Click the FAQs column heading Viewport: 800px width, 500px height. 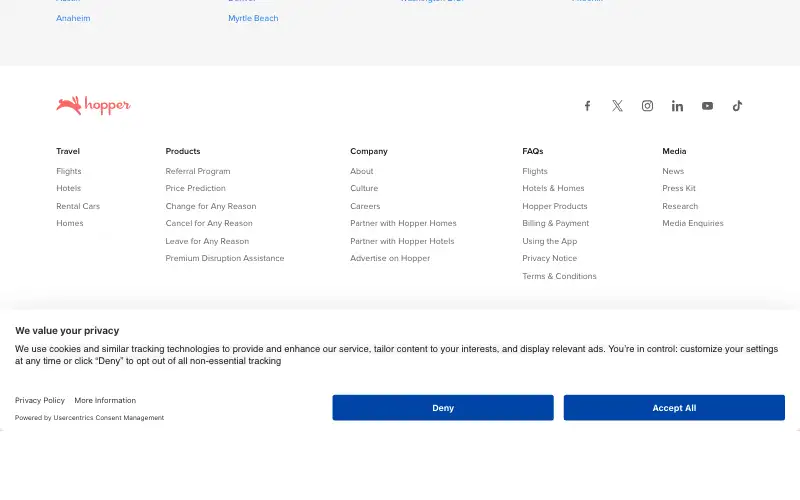point(533,151)
